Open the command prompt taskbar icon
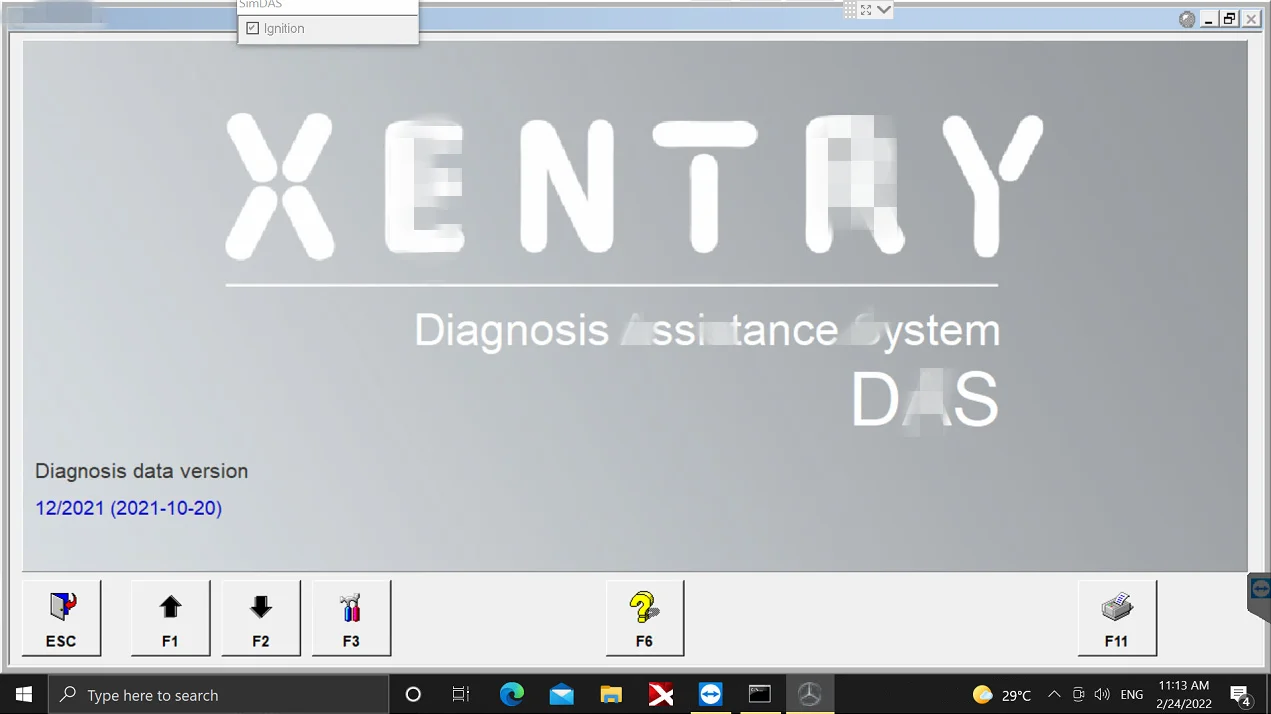The width and height of the screenshot is (1271, 714). (760, 694)
